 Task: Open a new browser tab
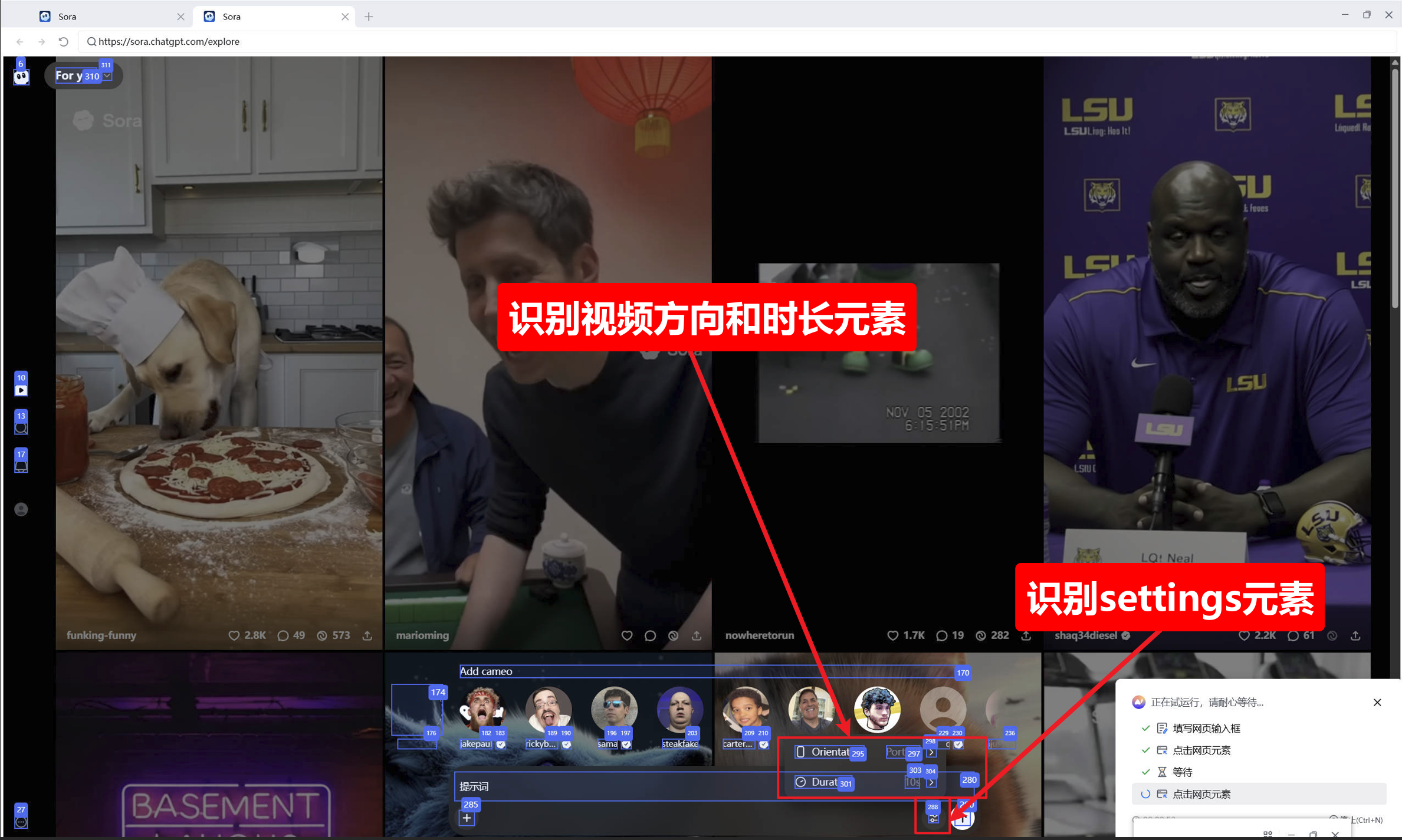[x=369, y=17]
